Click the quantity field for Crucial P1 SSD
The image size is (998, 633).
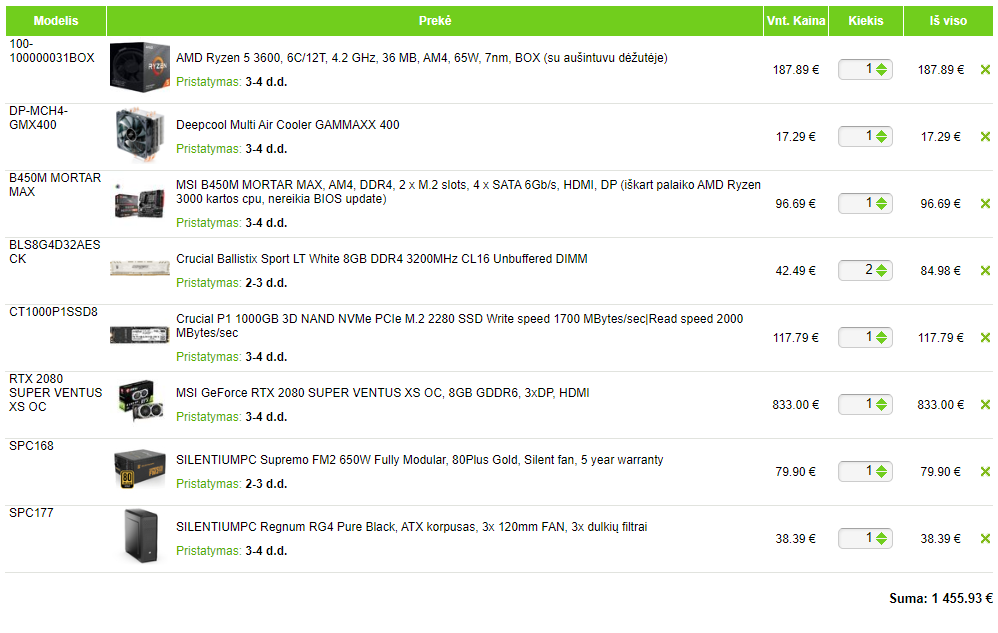pyautogui.click(x=866, y=337)
